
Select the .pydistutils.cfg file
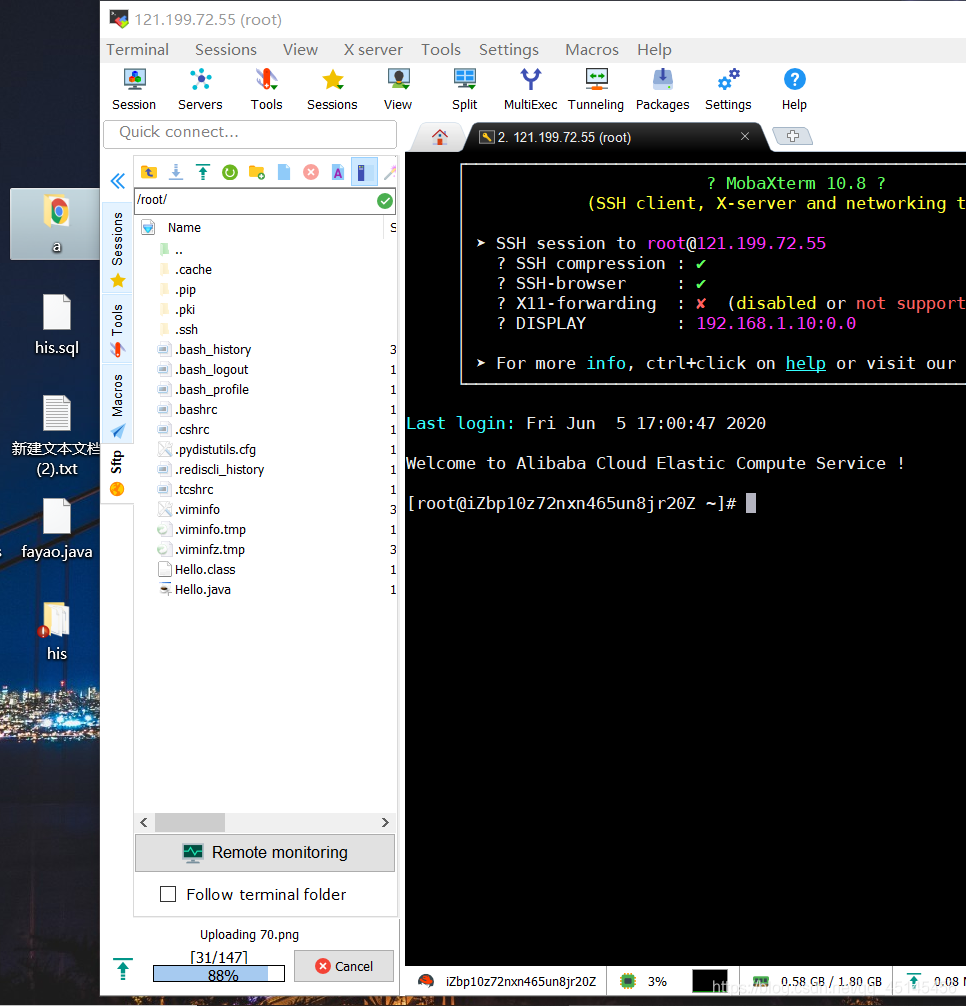(x=216, y=450)
